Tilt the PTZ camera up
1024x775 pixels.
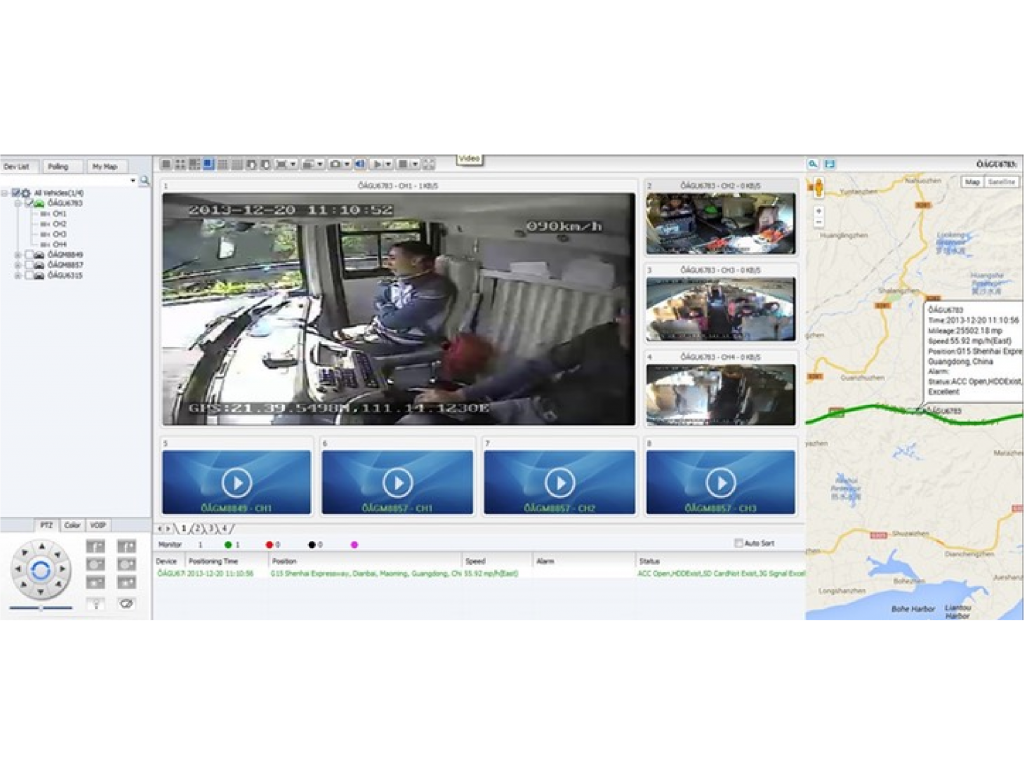(x=41, y=546)
